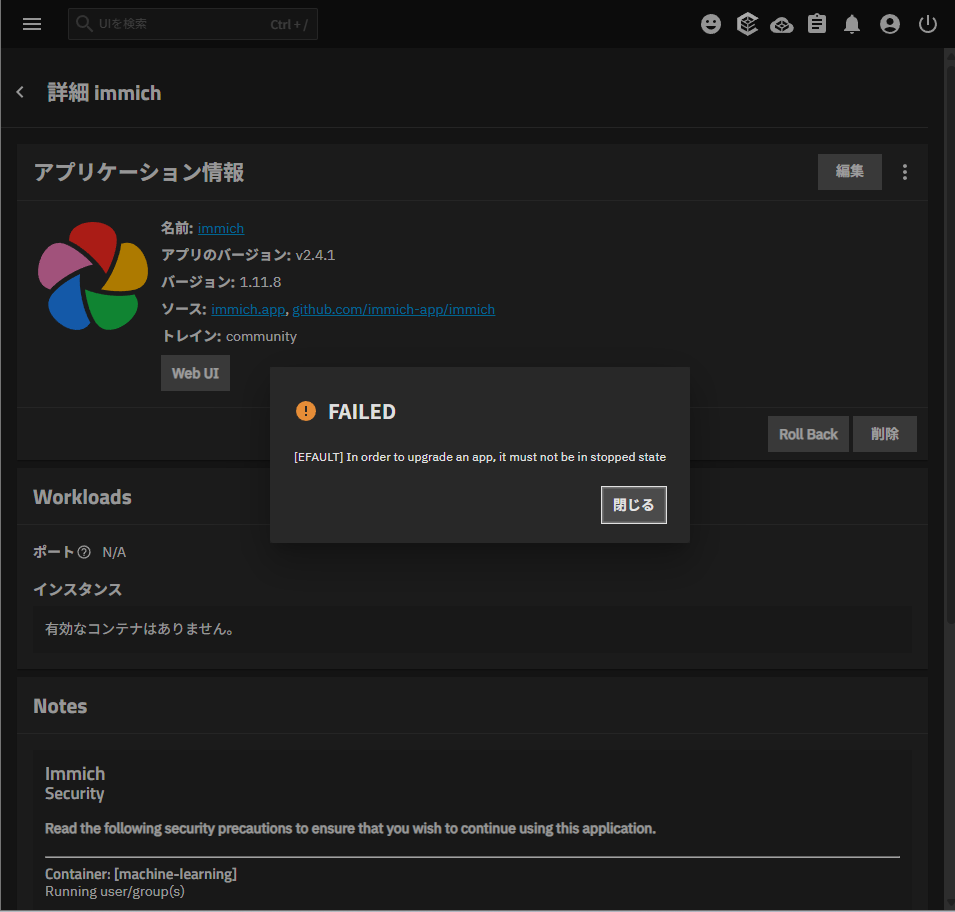Click the Roll Back button
Screen dimensions: 955x912
point(808,434)
